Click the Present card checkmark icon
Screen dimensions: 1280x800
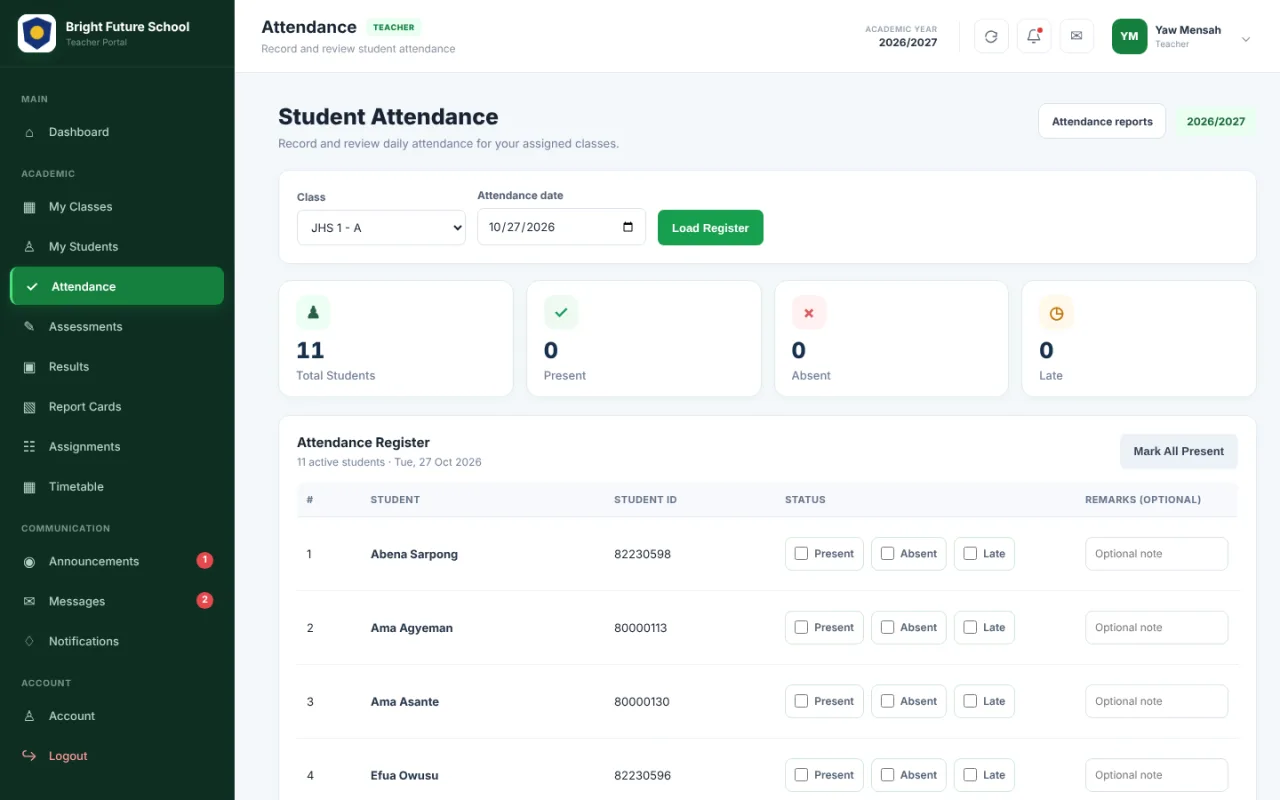click(x=561, y=313)
